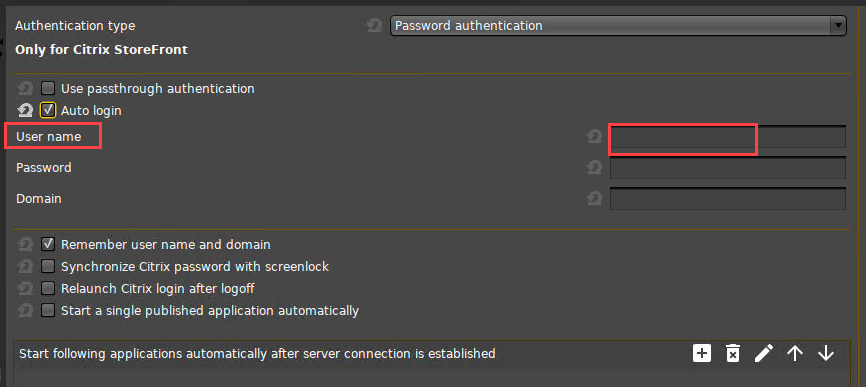Click revert icon beside Password field
This screenshot has height=387, width=866.
coord(594,167)
